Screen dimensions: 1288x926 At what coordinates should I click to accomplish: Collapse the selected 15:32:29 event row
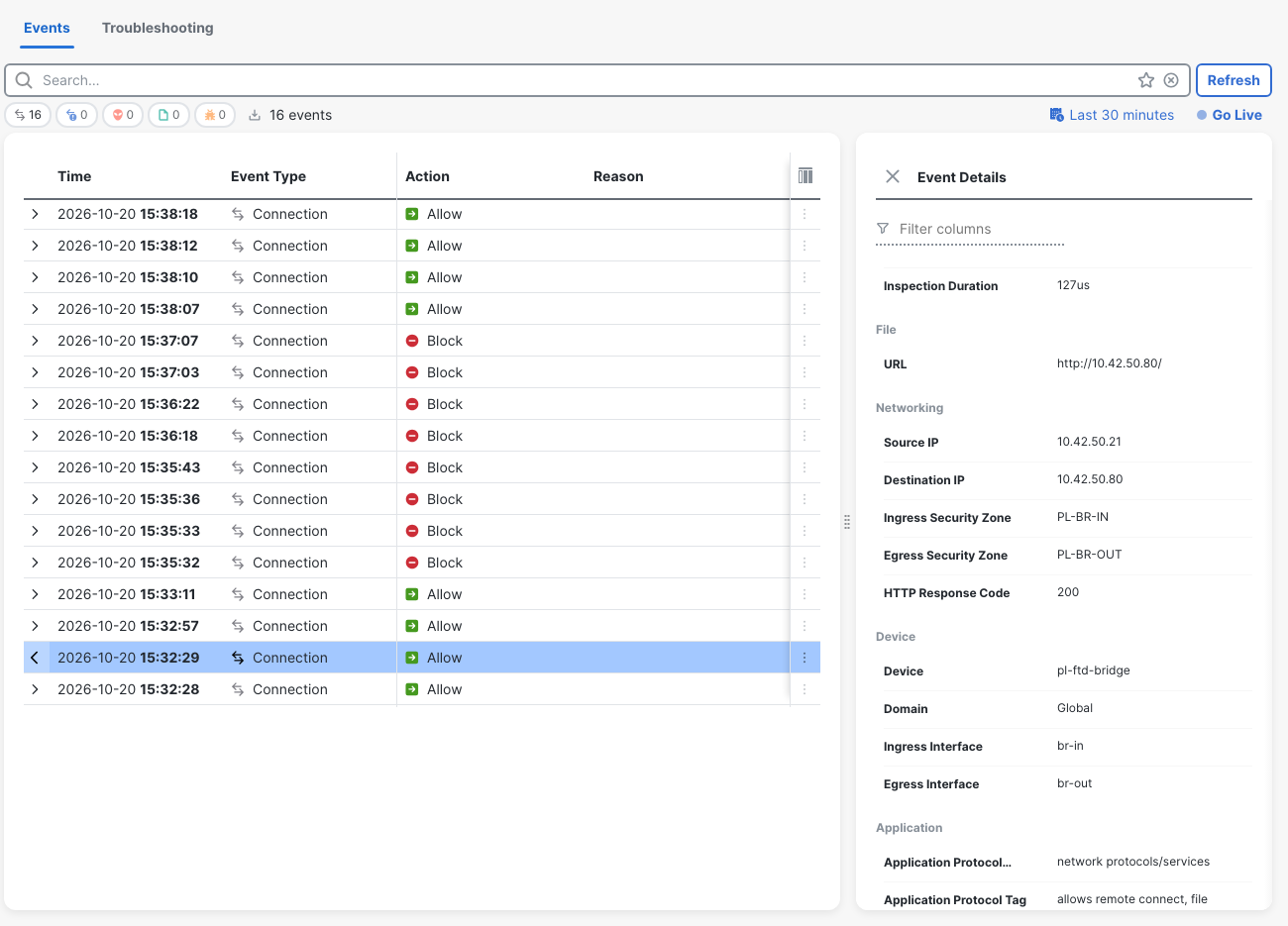35,658
